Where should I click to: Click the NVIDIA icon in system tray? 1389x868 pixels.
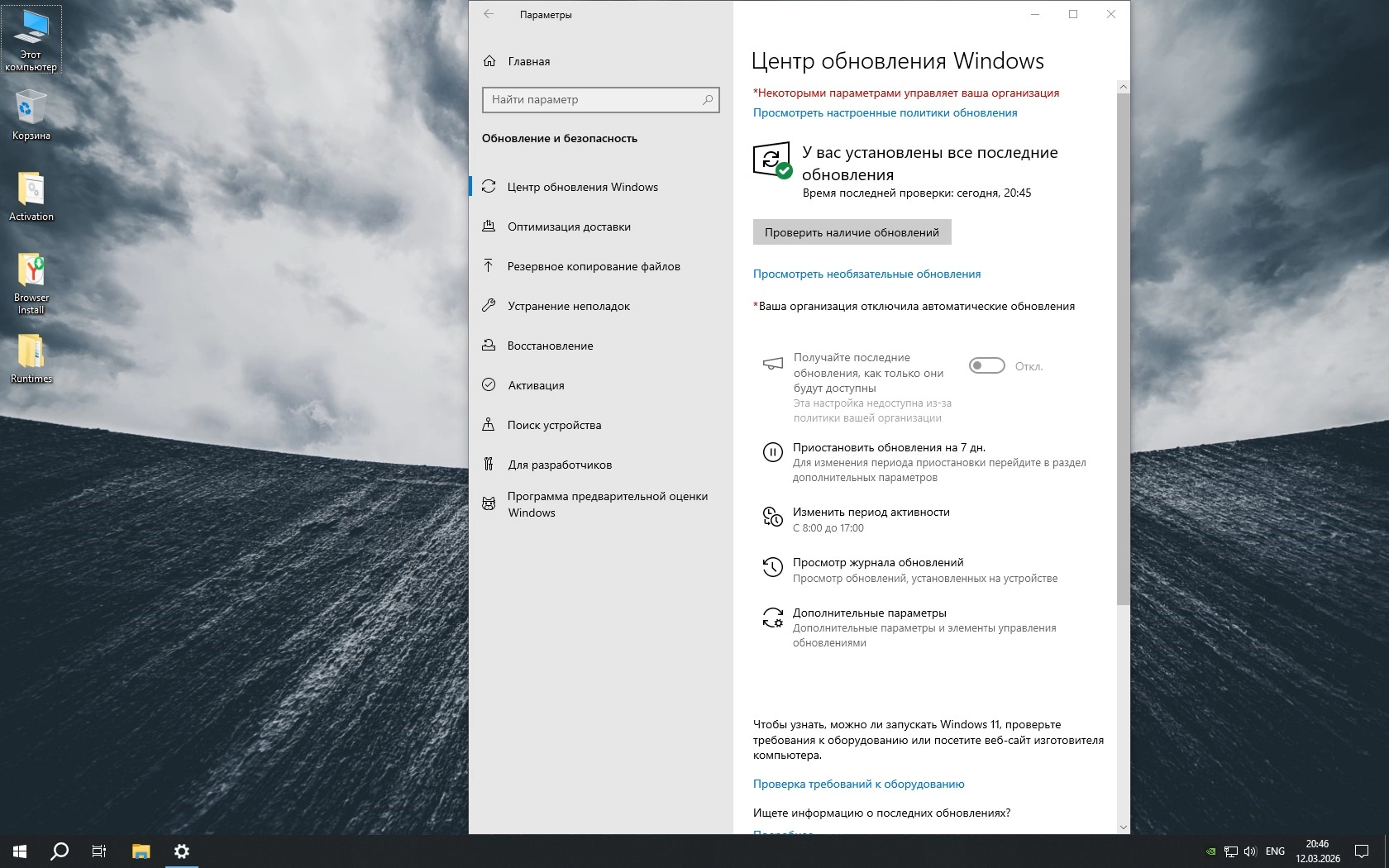(1211, 851)
